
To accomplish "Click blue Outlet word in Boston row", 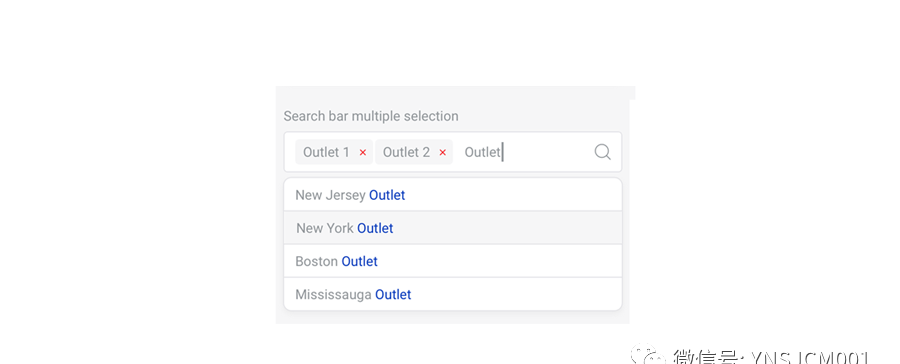I will (359, 261).
